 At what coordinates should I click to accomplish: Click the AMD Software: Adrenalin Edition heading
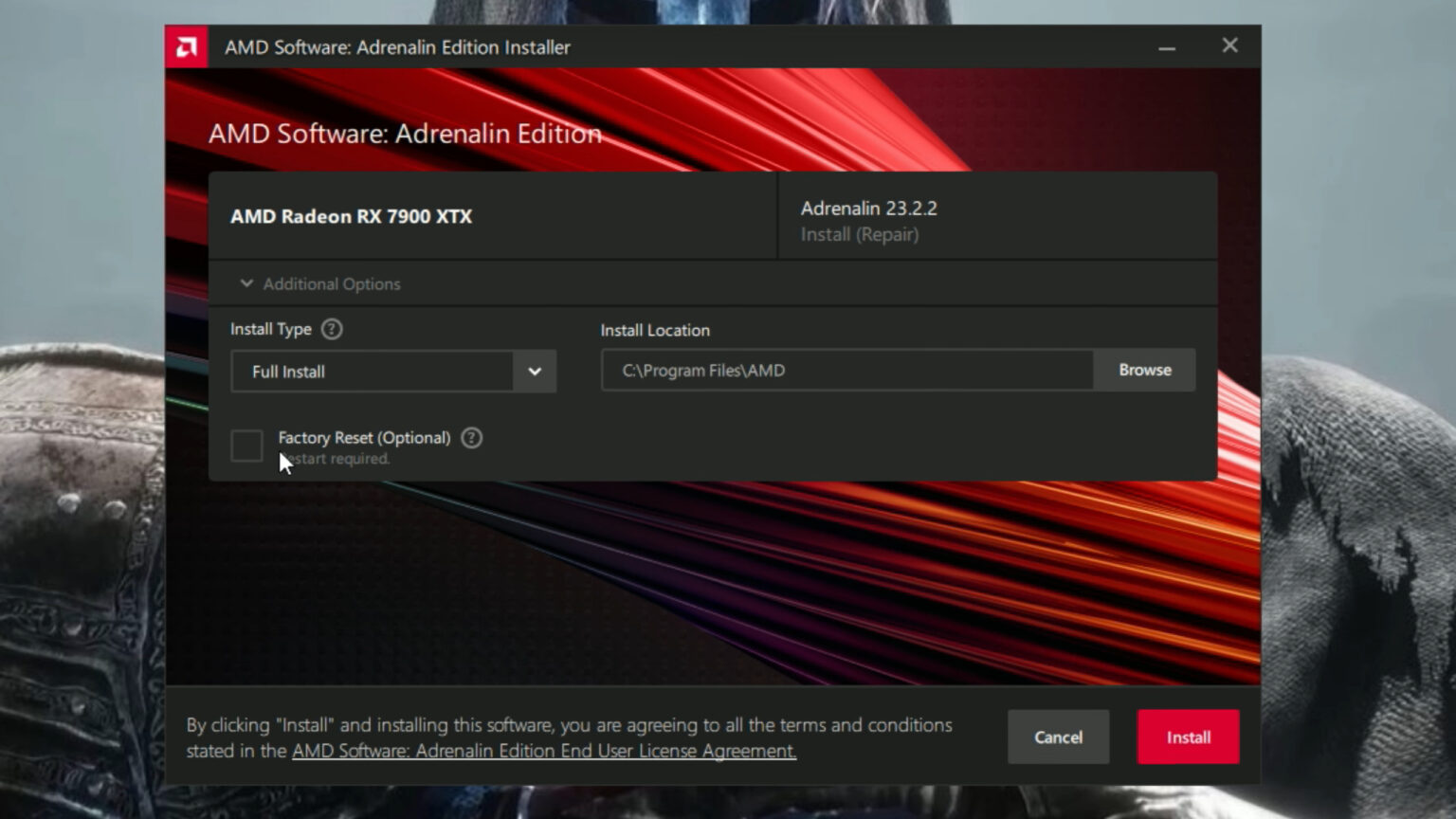click(x=406, y=134)
